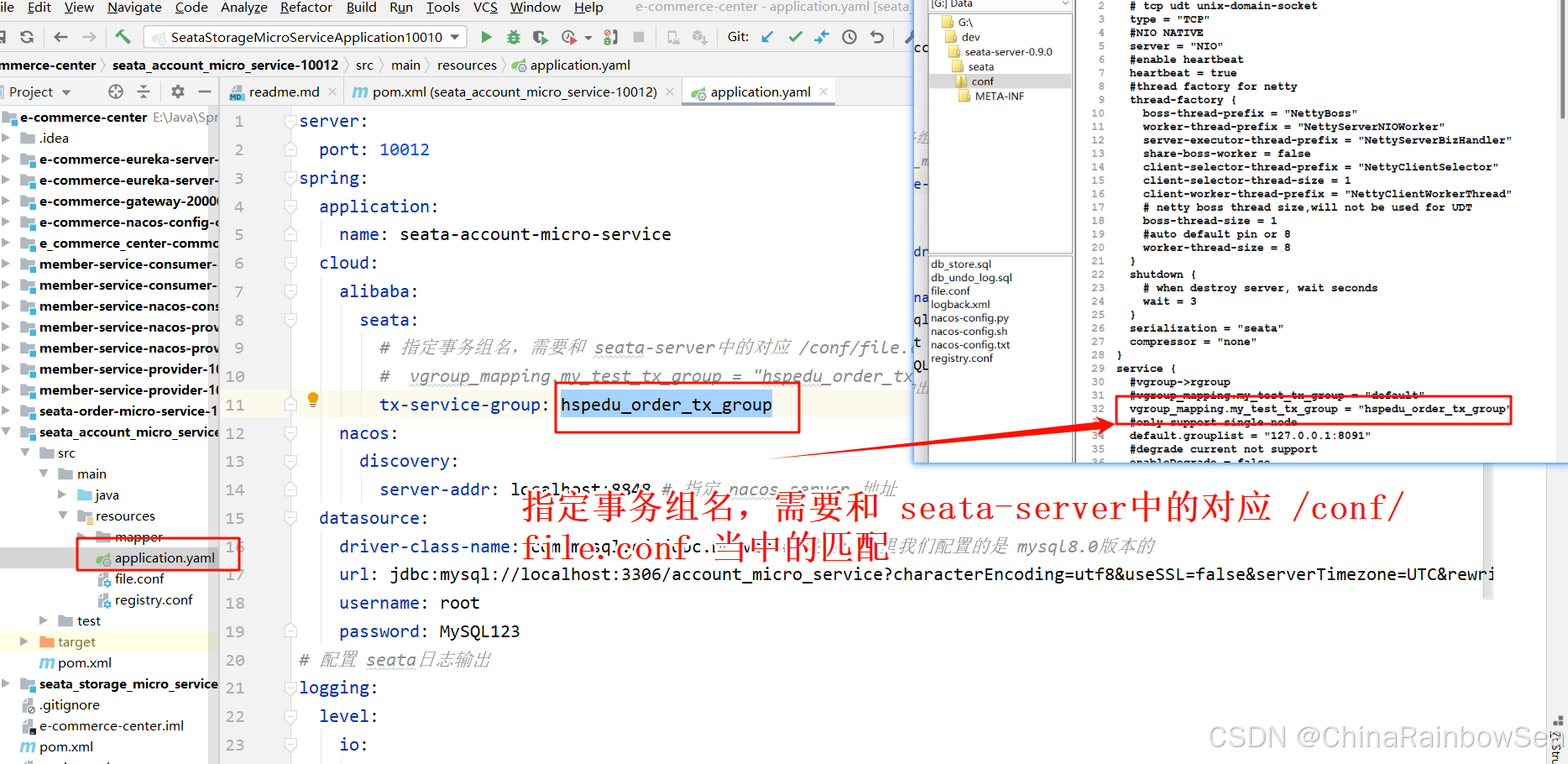The image size is (1568, 764).
Task: Click the Build project hammer icon
Action: [x=123, y=37]
